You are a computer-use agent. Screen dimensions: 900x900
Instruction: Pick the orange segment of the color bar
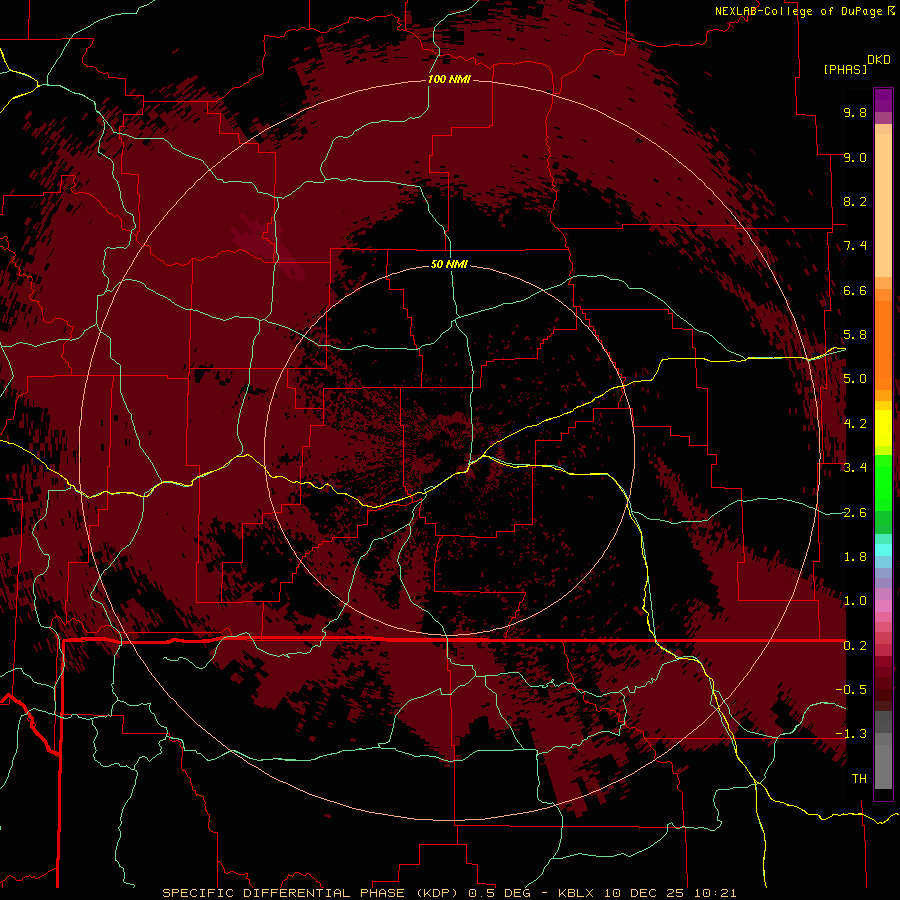click(x=883, y=344)
